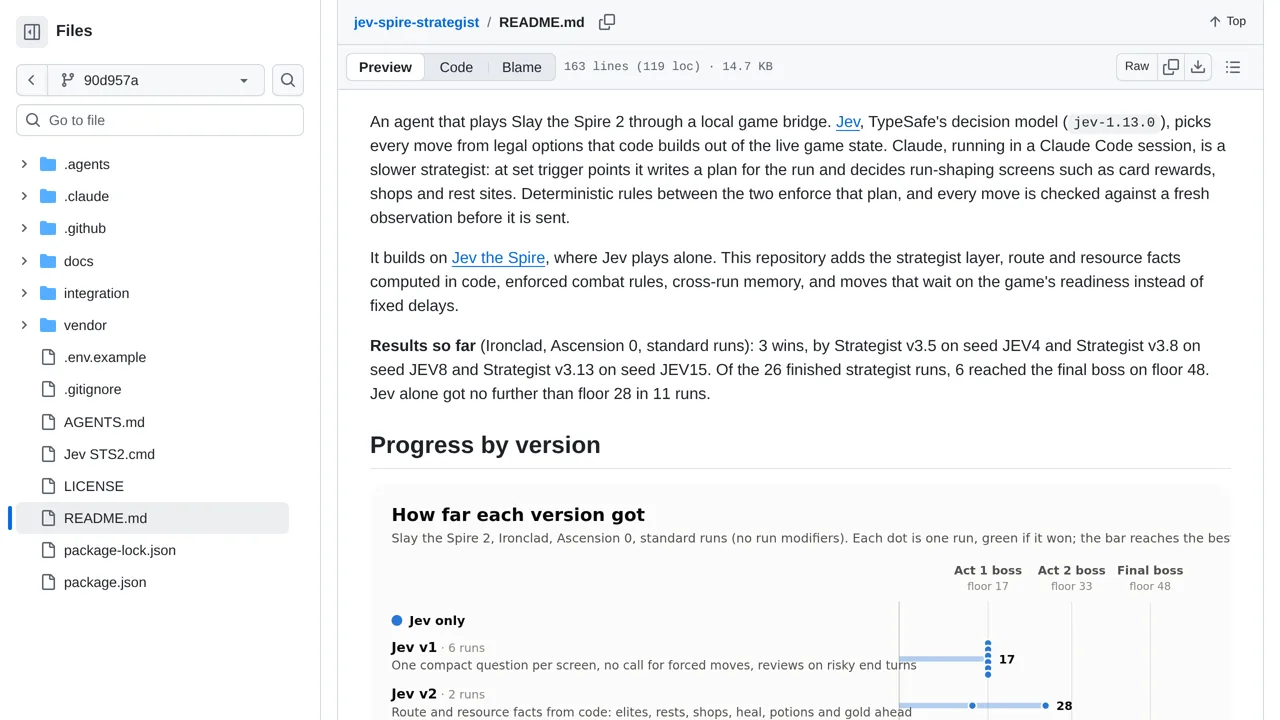Open the file search magnifier button
1280x720 pixels.
tap(288, 80)
